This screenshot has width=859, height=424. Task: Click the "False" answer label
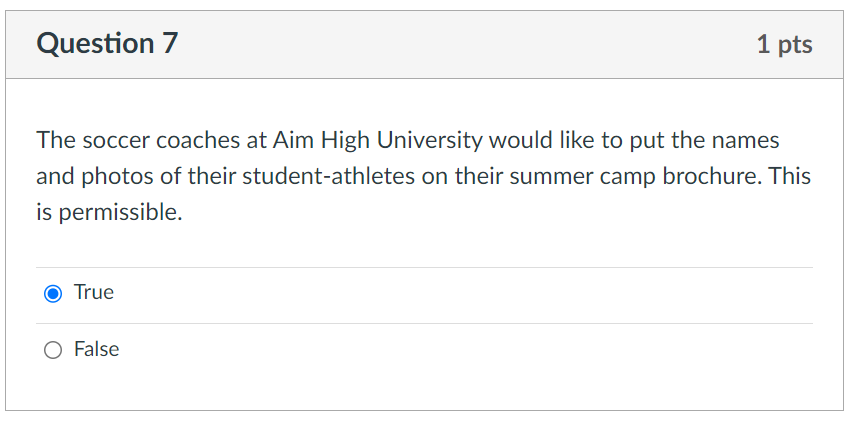point(96,349)
